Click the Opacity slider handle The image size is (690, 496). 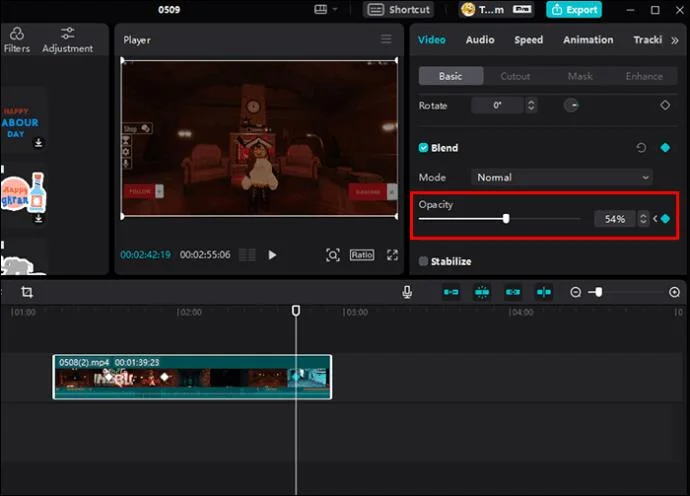pyautogui.click(x=506, y=218)
